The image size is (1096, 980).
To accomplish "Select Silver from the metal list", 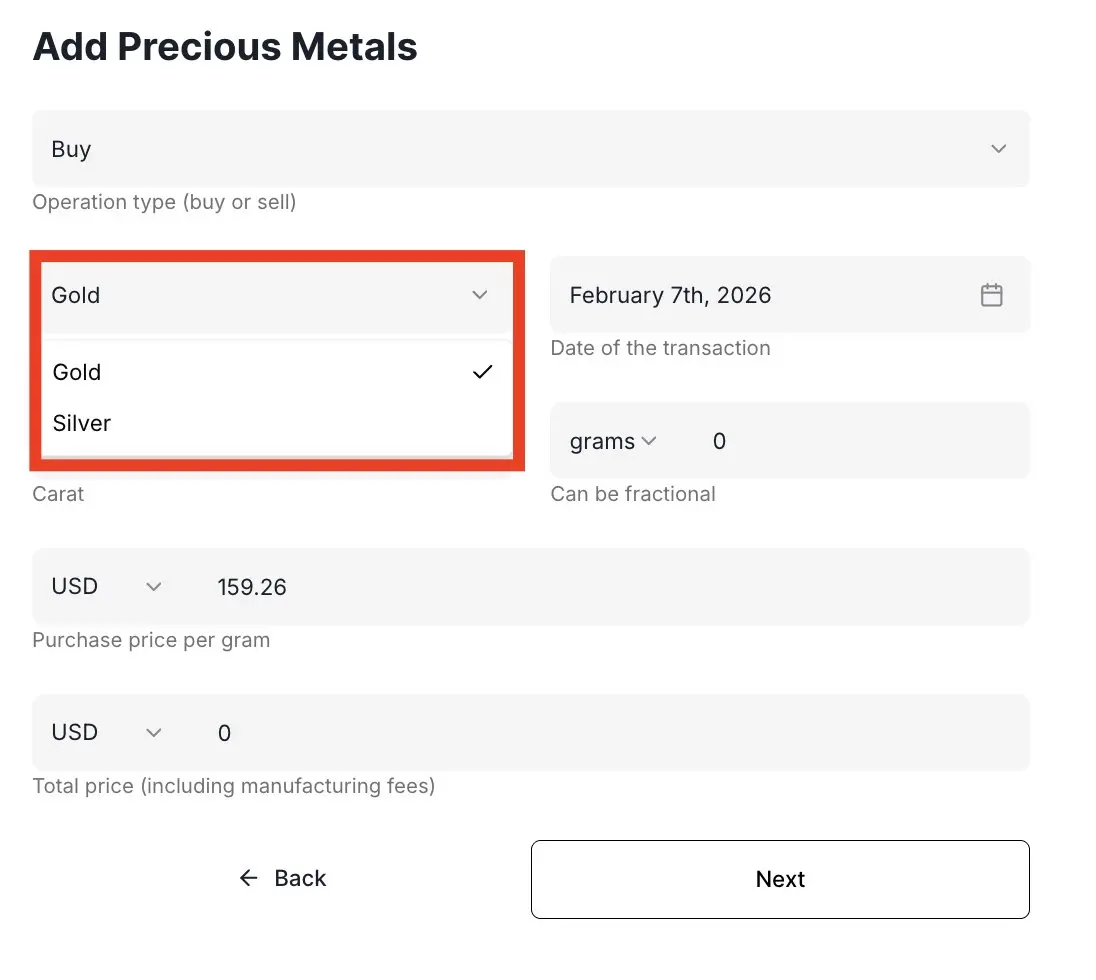I will (x=82, y=423).
